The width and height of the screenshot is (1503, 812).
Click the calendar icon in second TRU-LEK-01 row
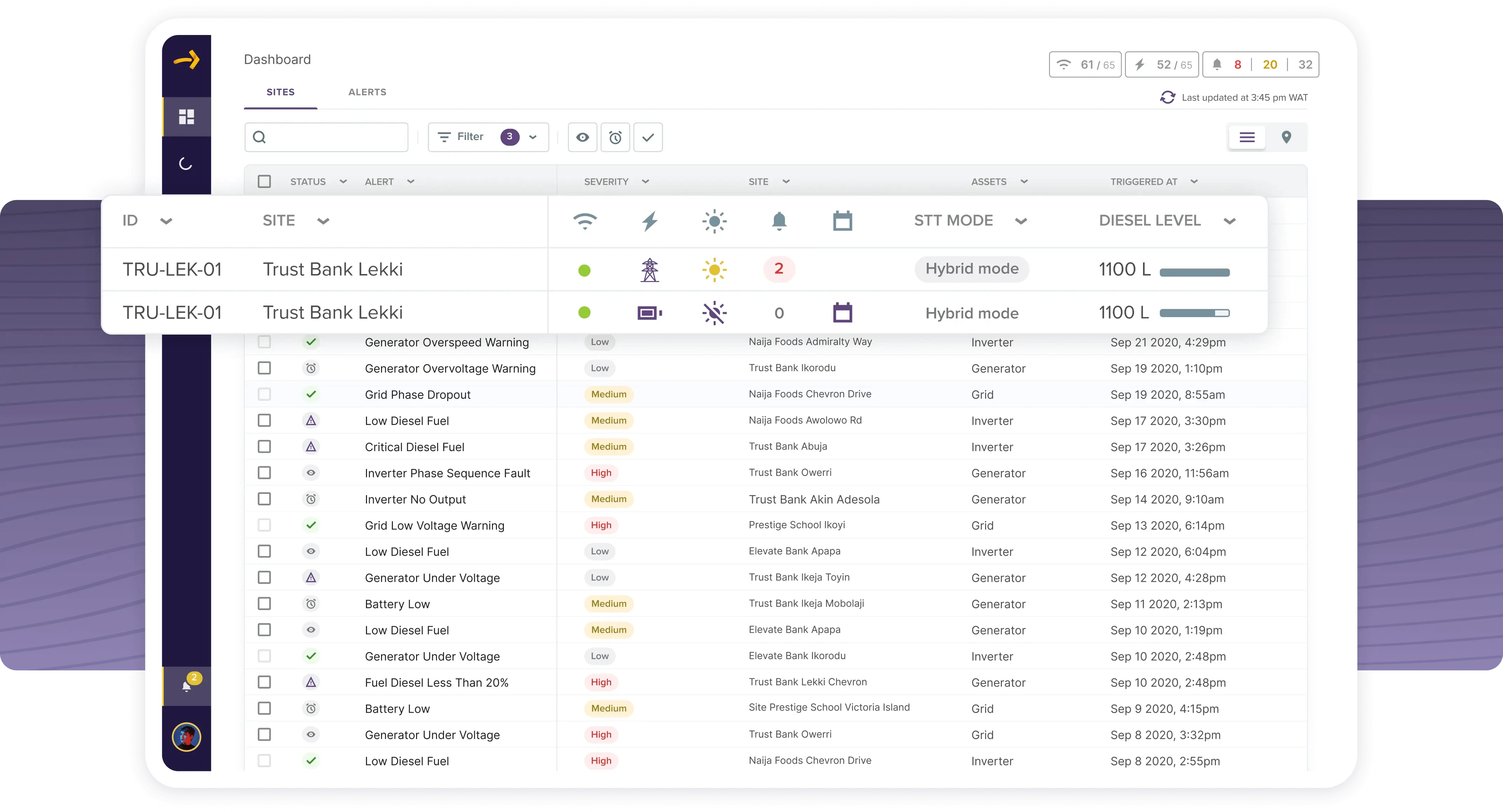tap(843, 311)
